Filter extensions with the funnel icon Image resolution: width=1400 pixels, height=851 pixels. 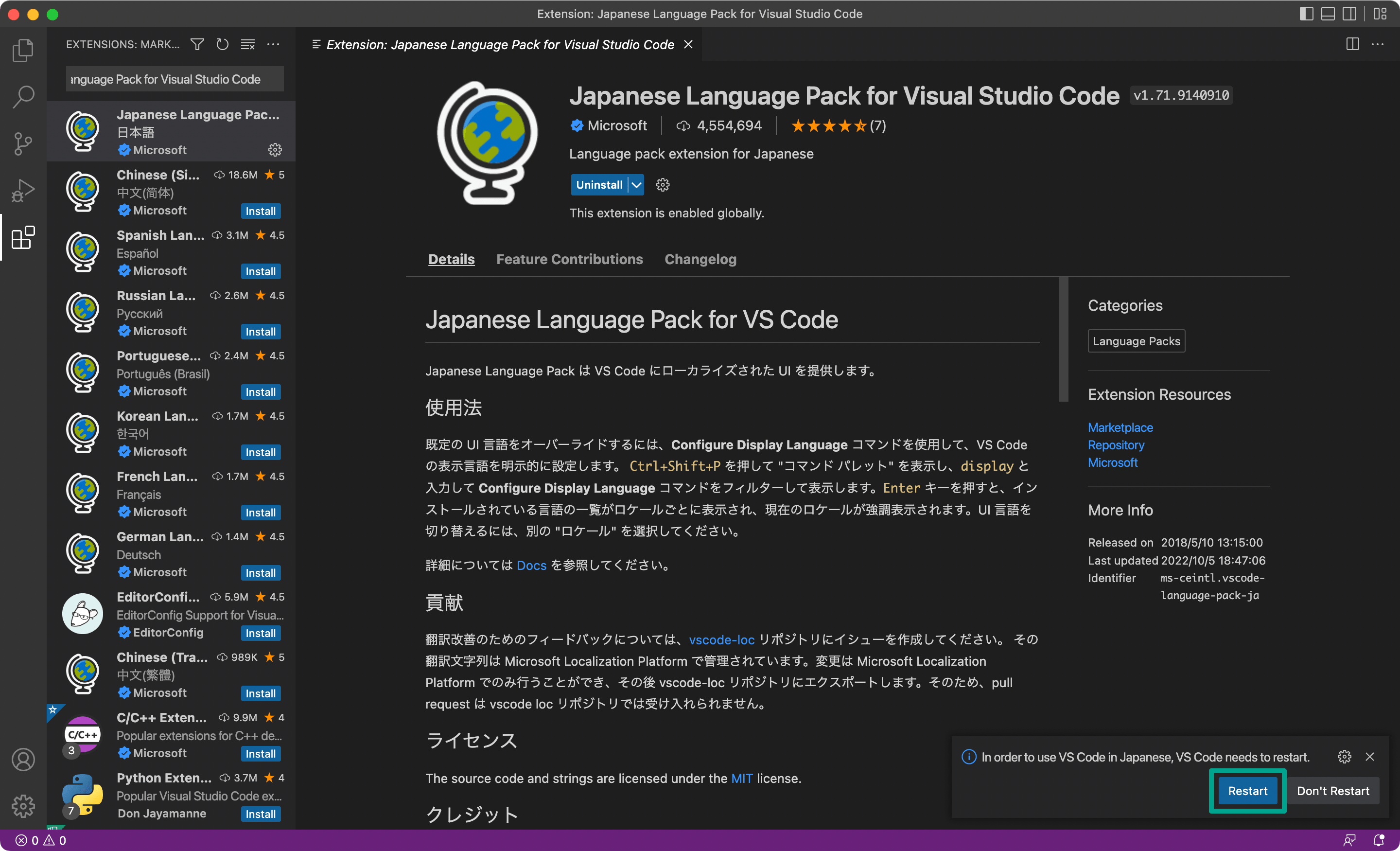(197, 44)
